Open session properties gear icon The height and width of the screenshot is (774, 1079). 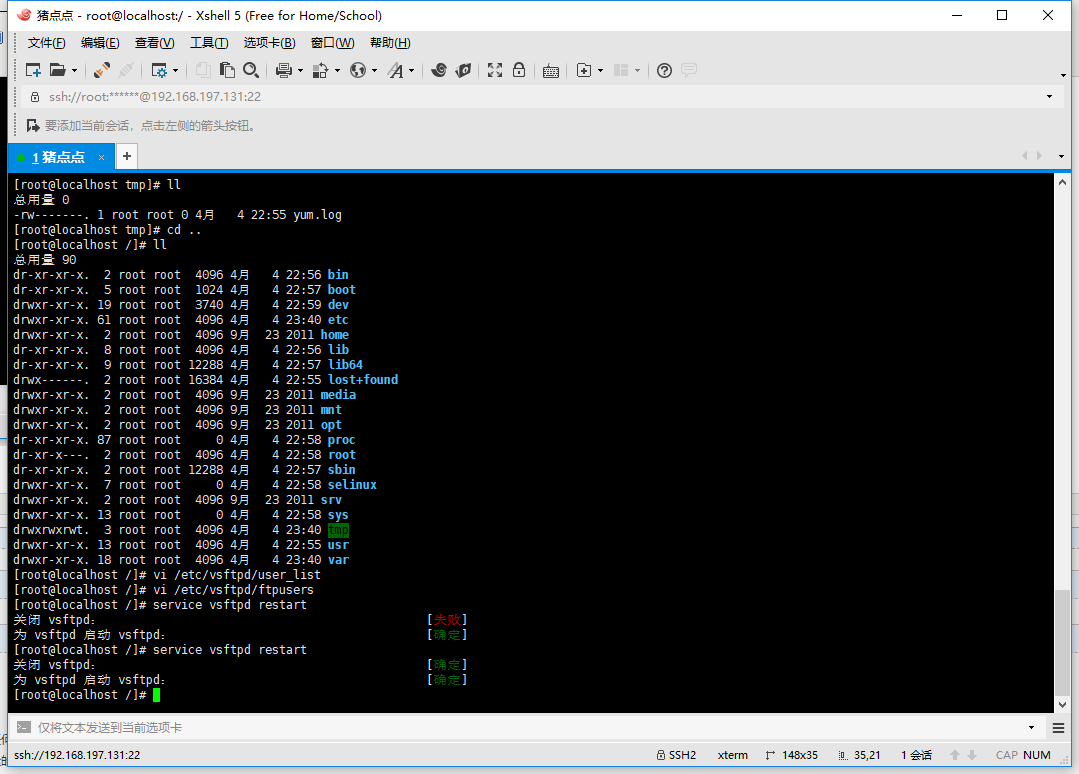[159, 70]
